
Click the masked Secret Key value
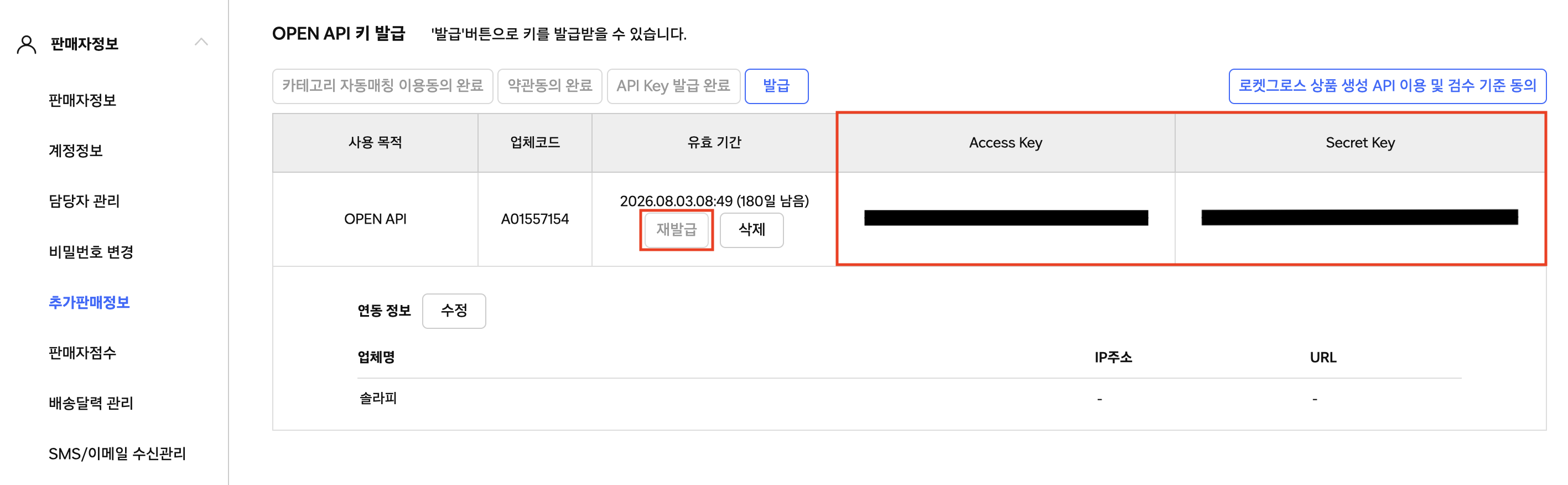1359,217
